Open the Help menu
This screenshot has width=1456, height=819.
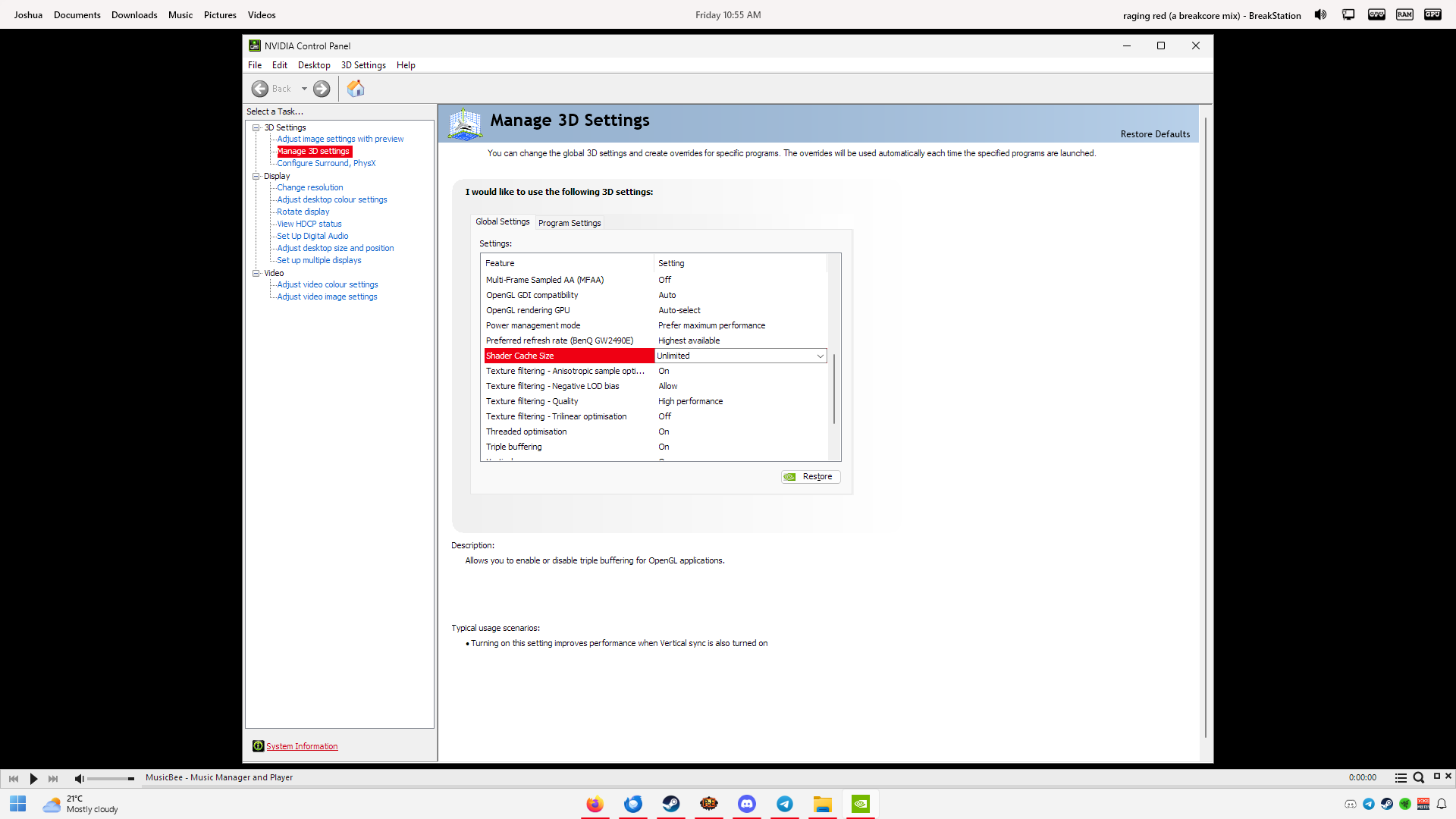406,65
